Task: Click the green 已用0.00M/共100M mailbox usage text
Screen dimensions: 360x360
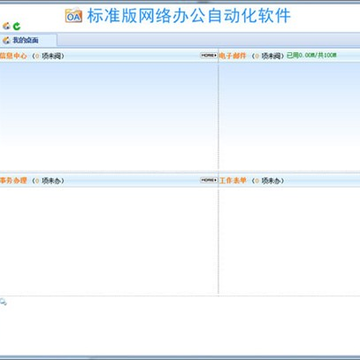Action: click(x=312, y=55)
